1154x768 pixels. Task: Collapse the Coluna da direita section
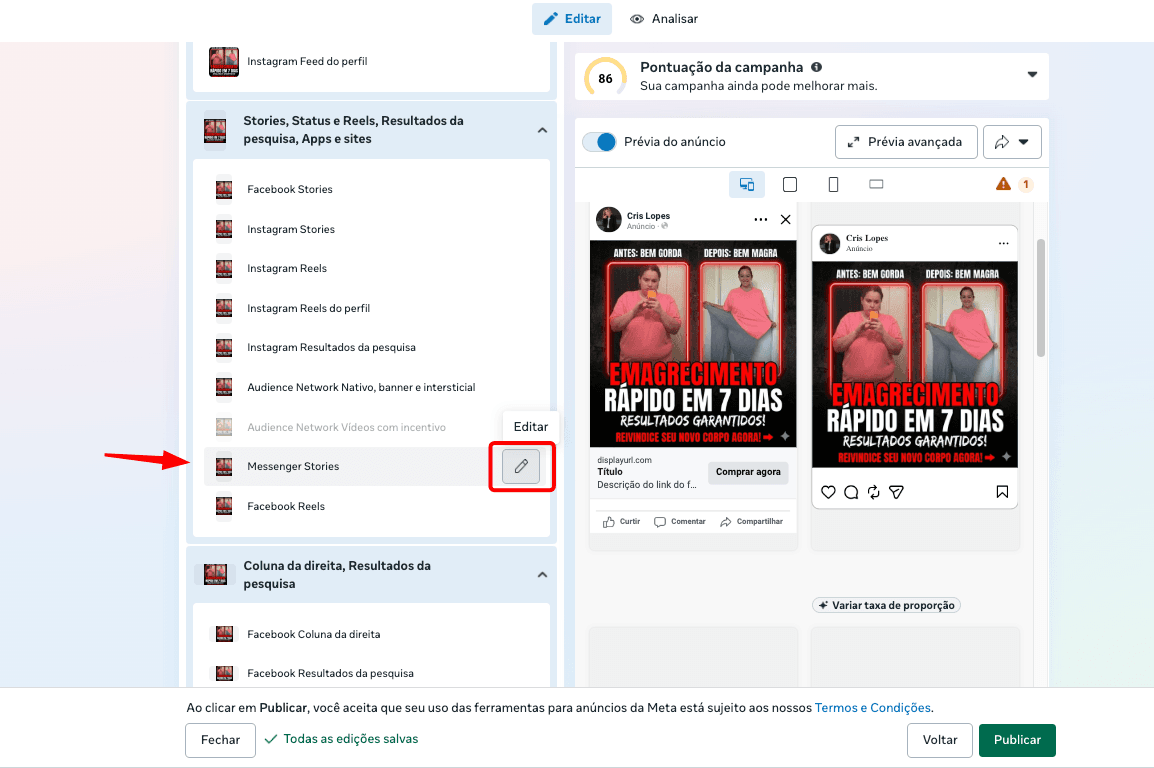[x=542, y=575]
